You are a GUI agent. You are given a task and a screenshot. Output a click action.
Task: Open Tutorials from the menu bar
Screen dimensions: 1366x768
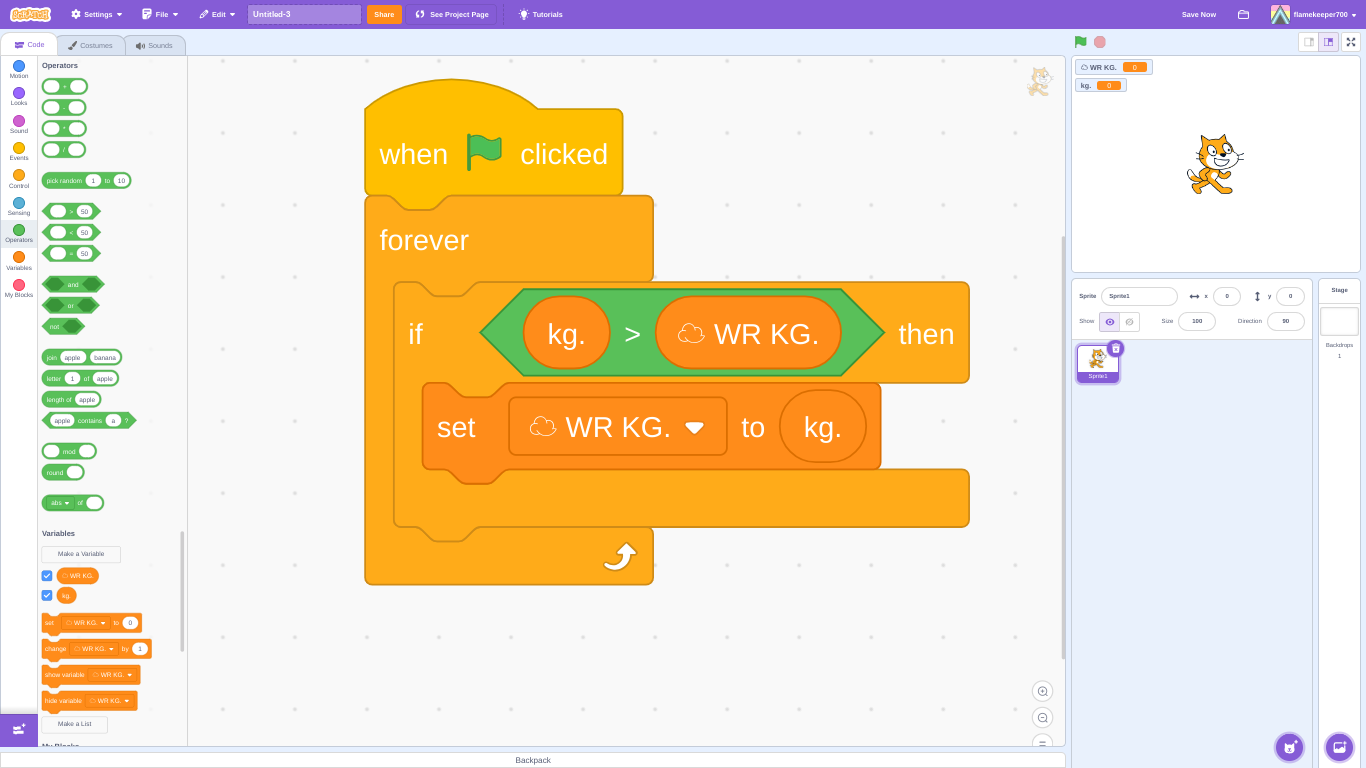[x=540, y=14]
